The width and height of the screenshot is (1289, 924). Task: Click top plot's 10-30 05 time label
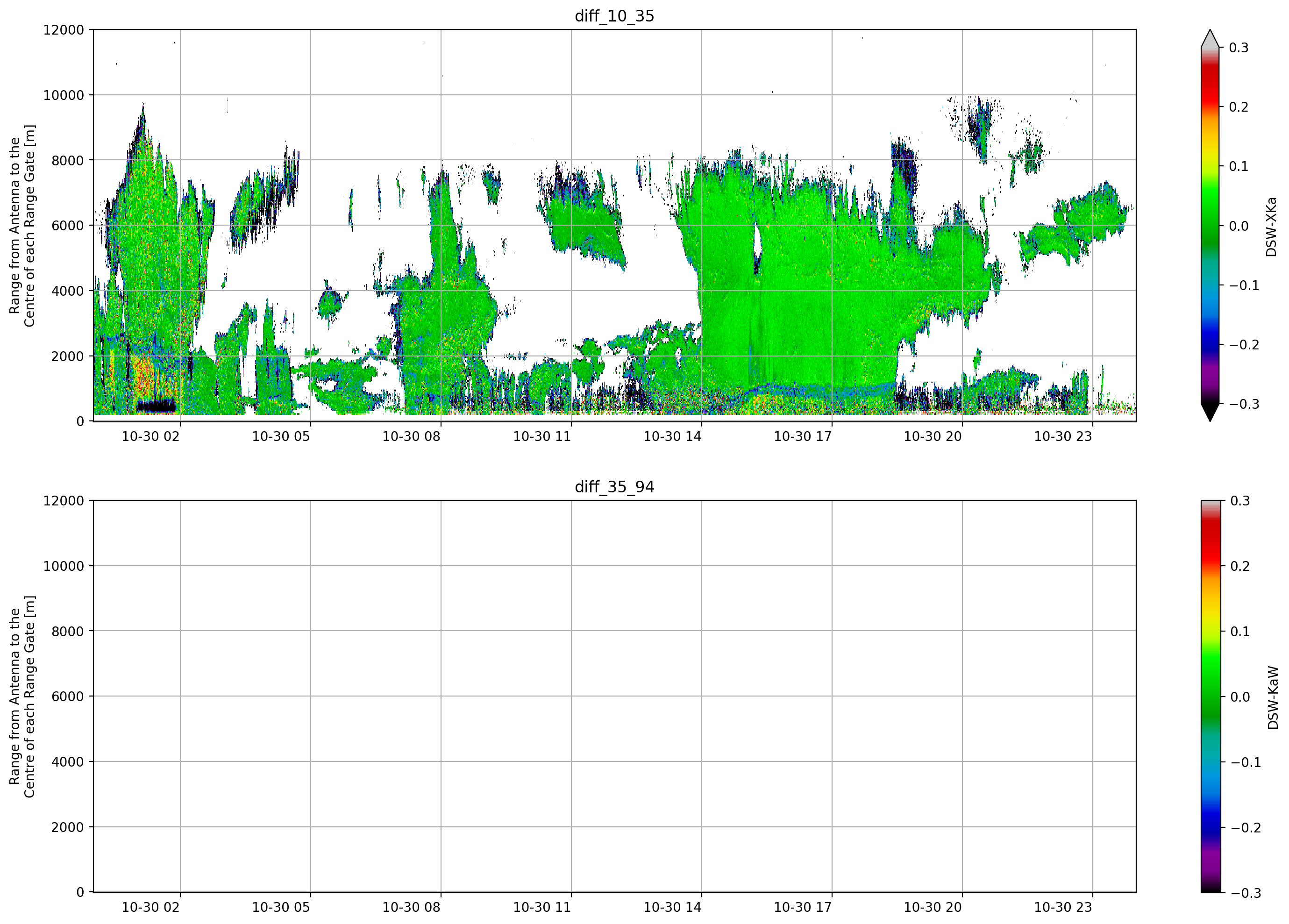[281, 436]
